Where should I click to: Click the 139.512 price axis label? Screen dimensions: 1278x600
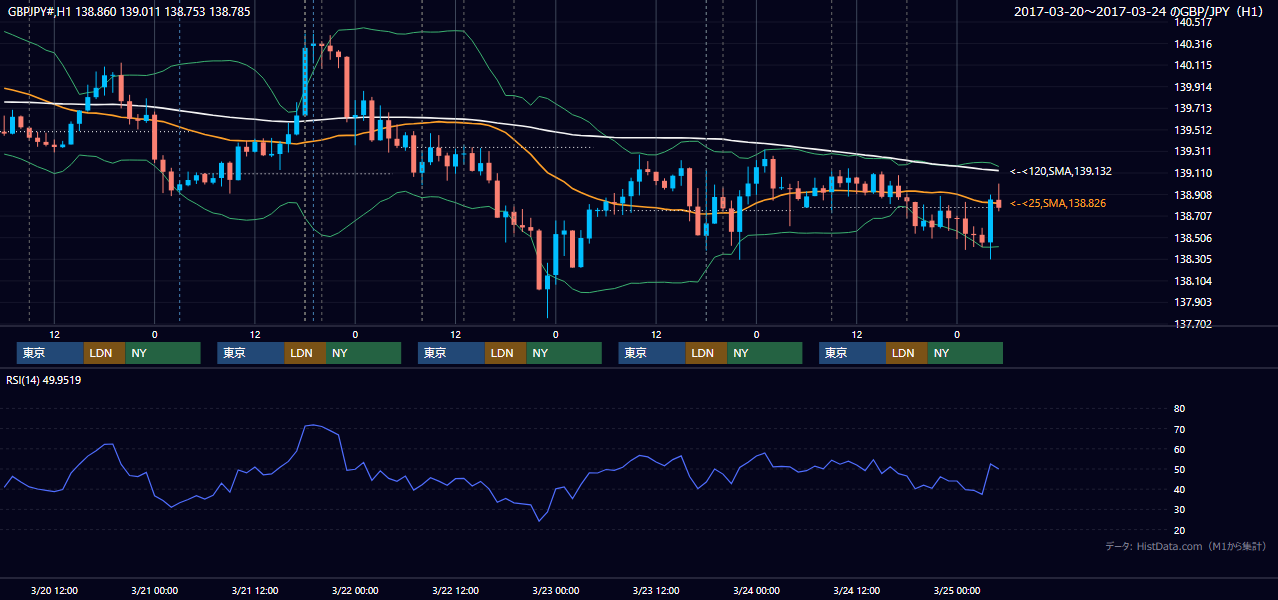[x=1193, y=130]
